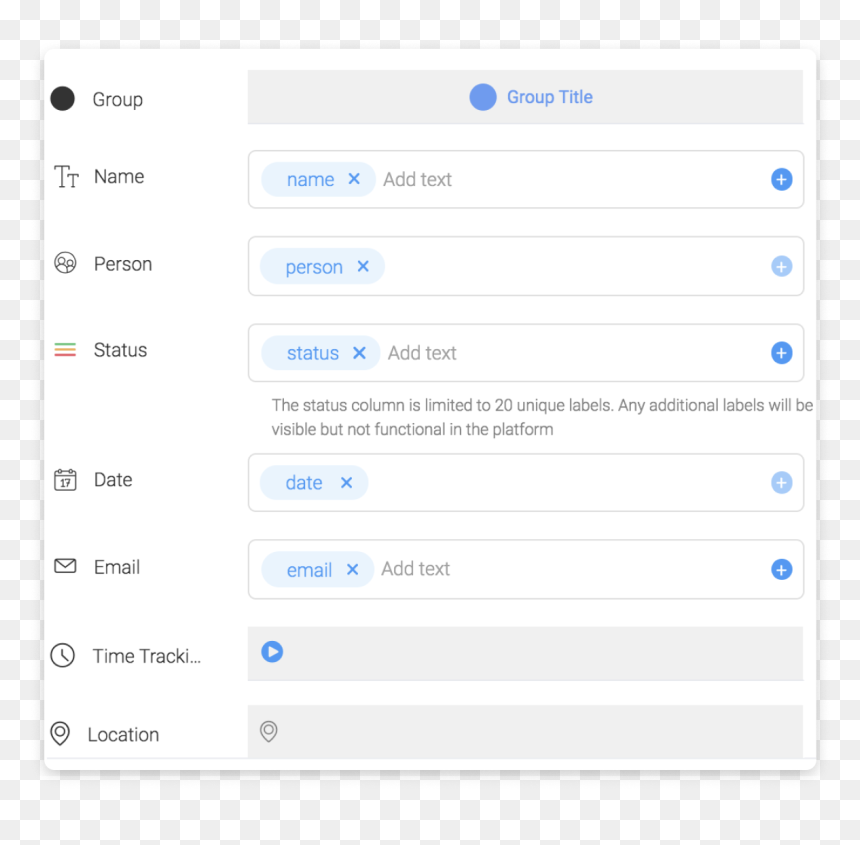Select the name tag chip
Image resolution: width=860 pixels, height=845 pixels.
pyautogui.click(x=318, y=179)
